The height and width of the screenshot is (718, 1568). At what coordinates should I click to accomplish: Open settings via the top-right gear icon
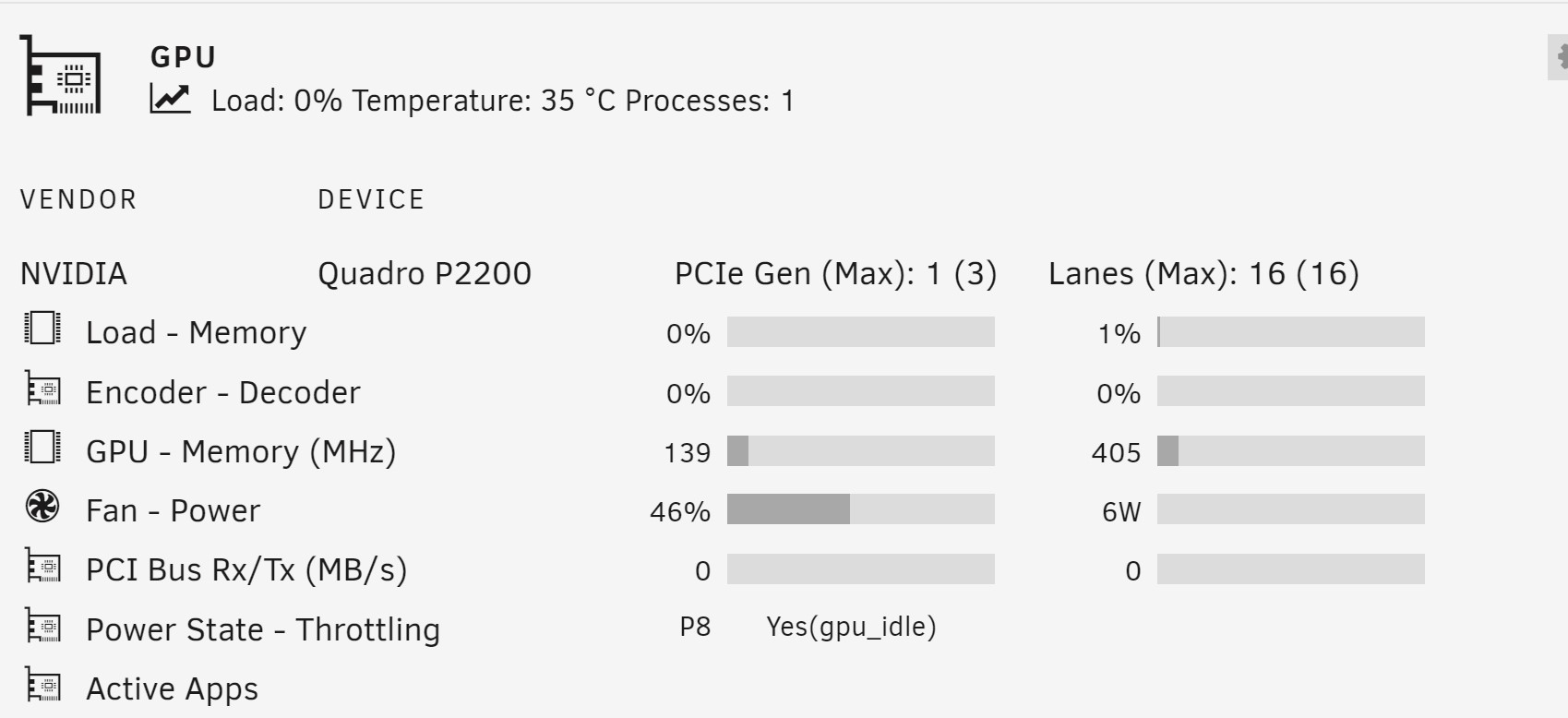click(1560, 58)
